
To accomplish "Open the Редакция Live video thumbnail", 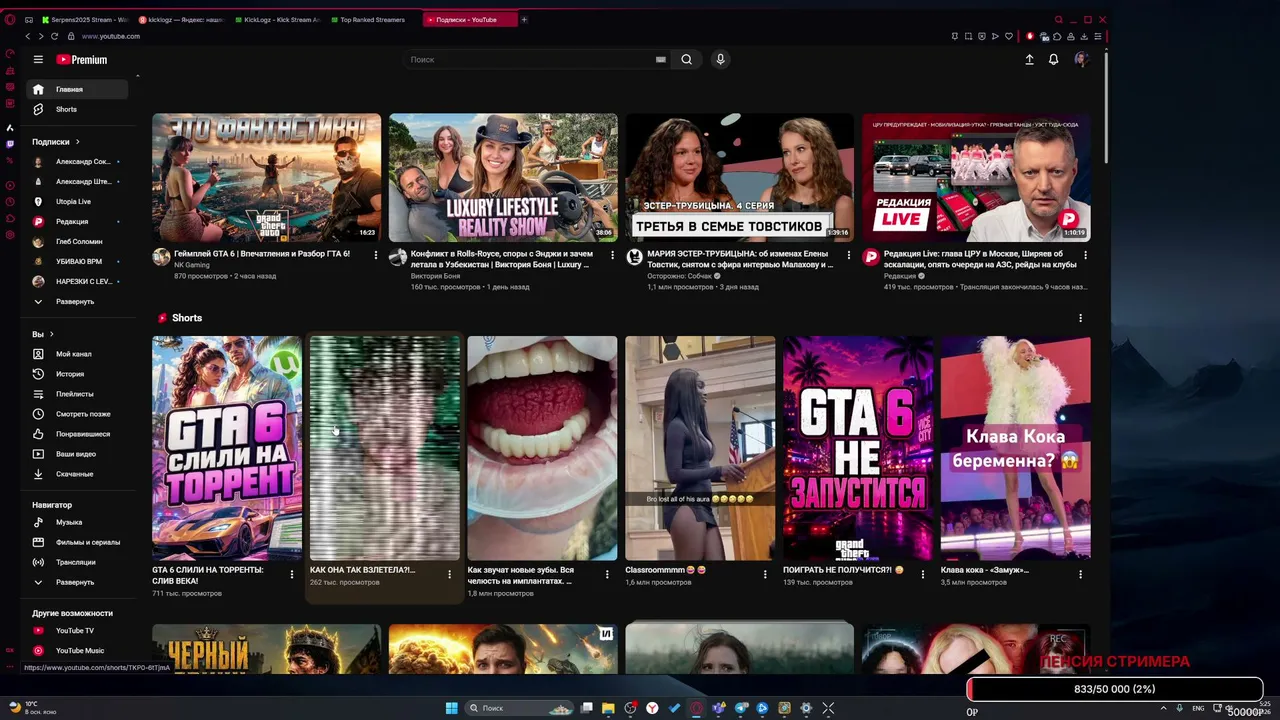I will [x=976, y=177].
